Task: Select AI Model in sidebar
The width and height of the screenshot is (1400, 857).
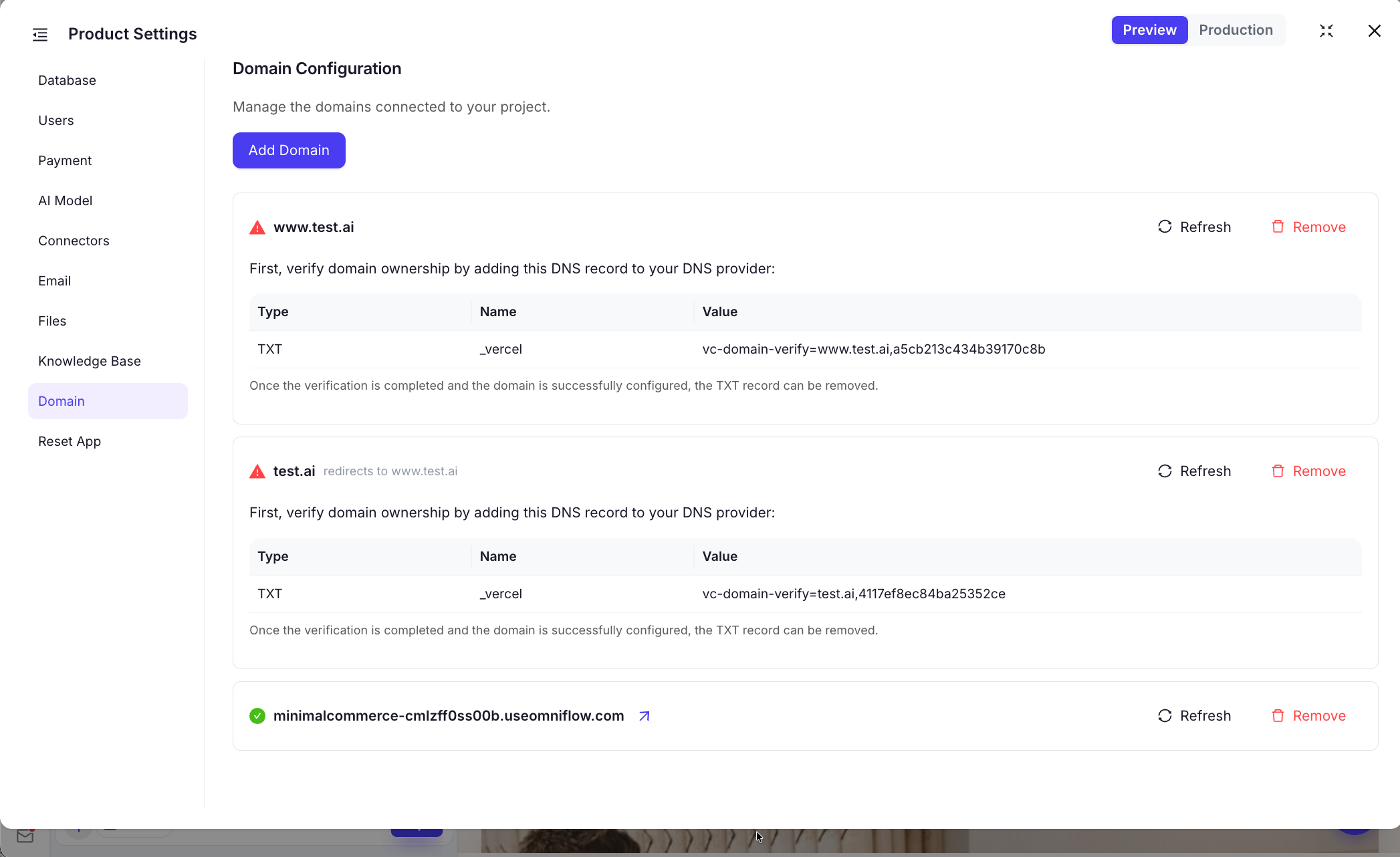Action: [x=66, y=201]
